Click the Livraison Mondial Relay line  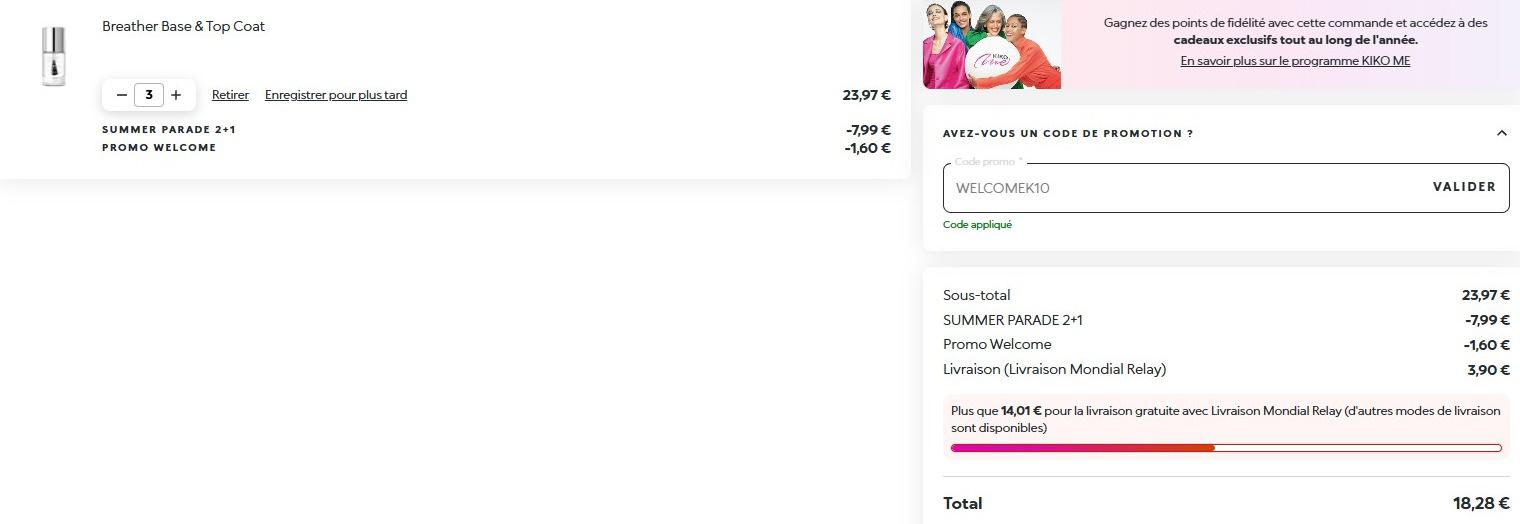tap(1226, 369)
